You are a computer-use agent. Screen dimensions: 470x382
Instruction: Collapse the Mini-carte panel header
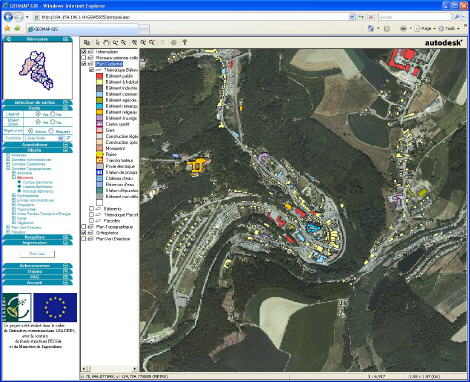37,39
